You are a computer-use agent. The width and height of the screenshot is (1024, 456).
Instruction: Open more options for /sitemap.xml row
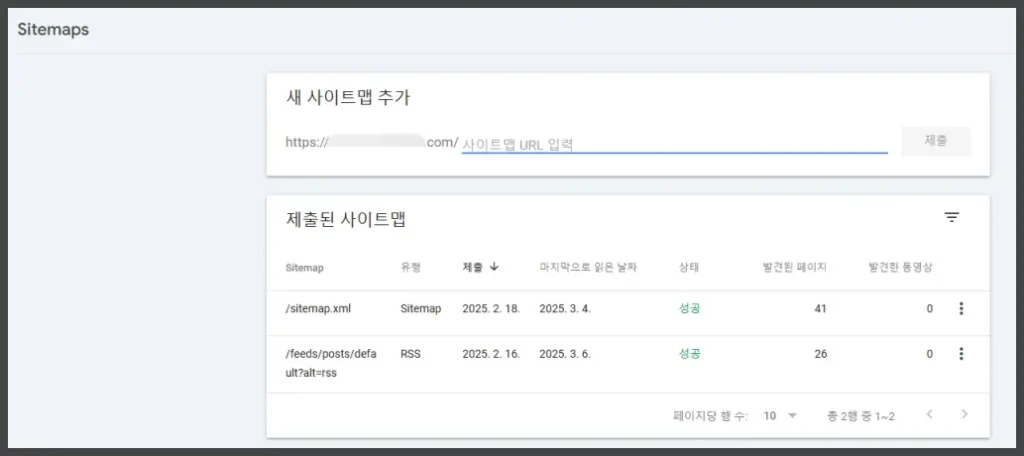pyautogui.click(x=961, y=309)
